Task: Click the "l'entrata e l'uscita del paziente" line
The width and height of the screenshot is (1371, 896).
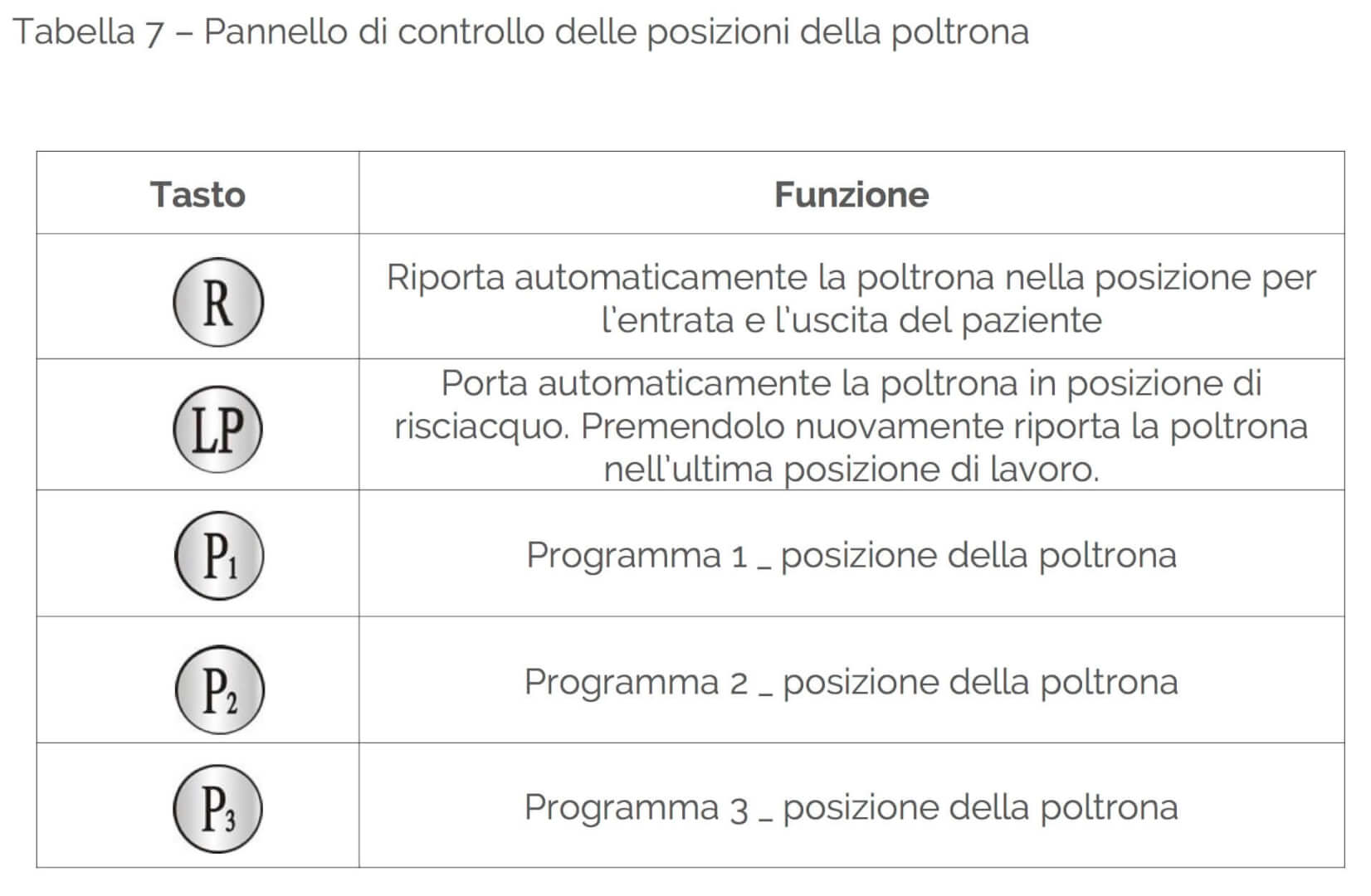Action: pos(851,320)
